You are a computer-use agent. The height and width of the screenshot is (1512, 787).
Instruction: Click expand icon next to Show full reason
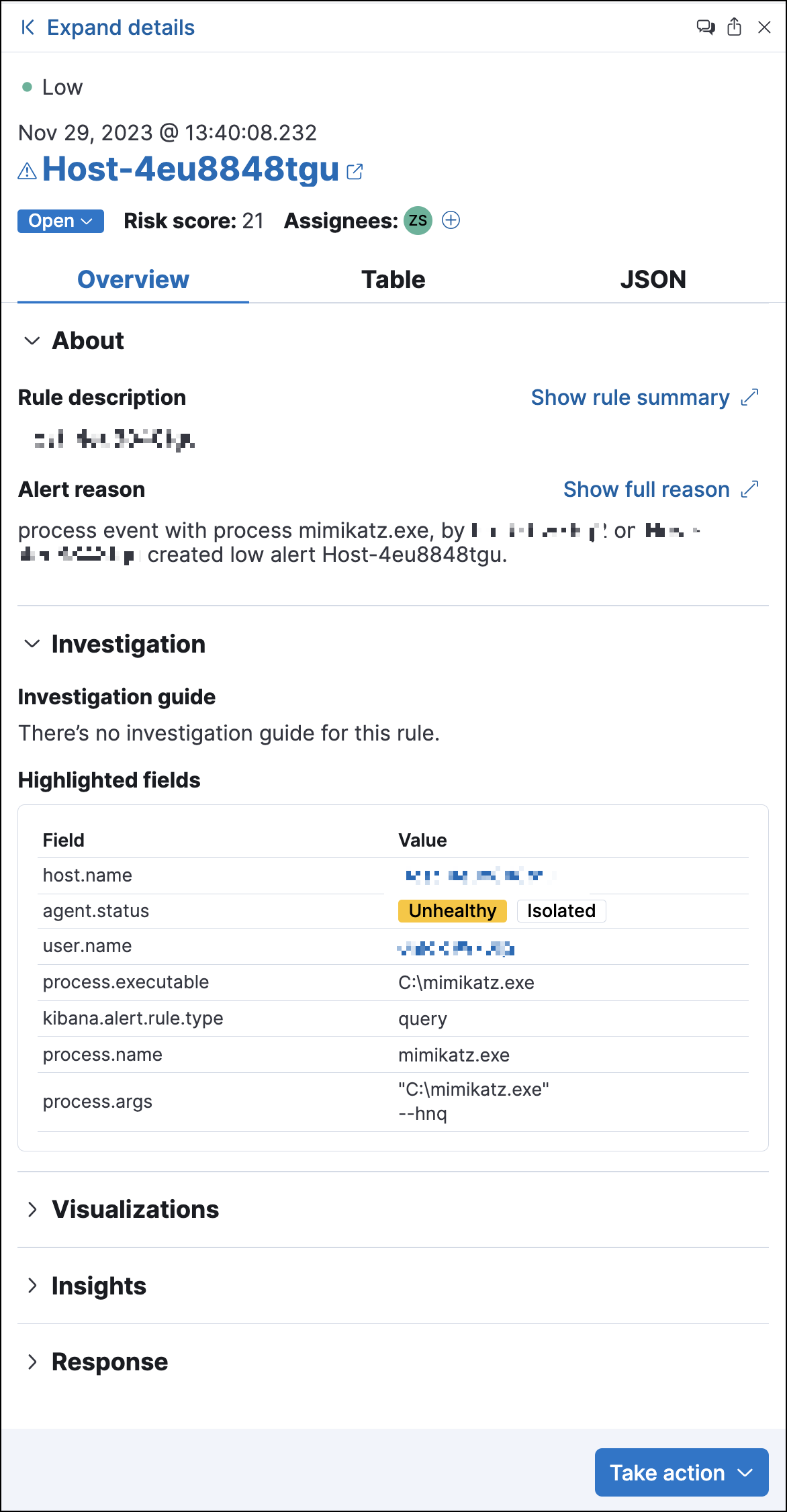[x=750, y=489]
